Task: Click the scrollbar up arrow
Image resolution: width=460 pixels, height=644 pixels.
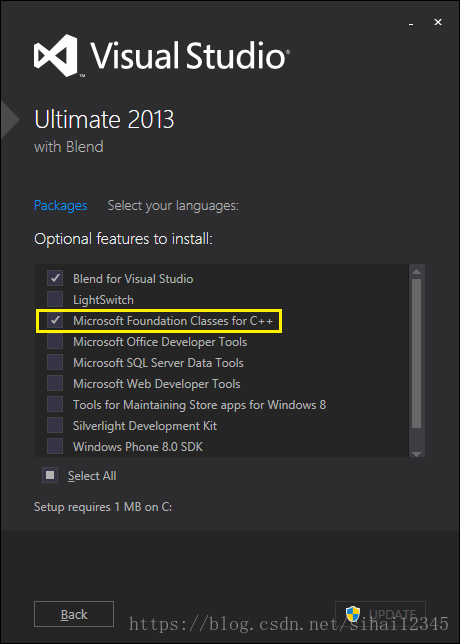Action: point(416,271)
